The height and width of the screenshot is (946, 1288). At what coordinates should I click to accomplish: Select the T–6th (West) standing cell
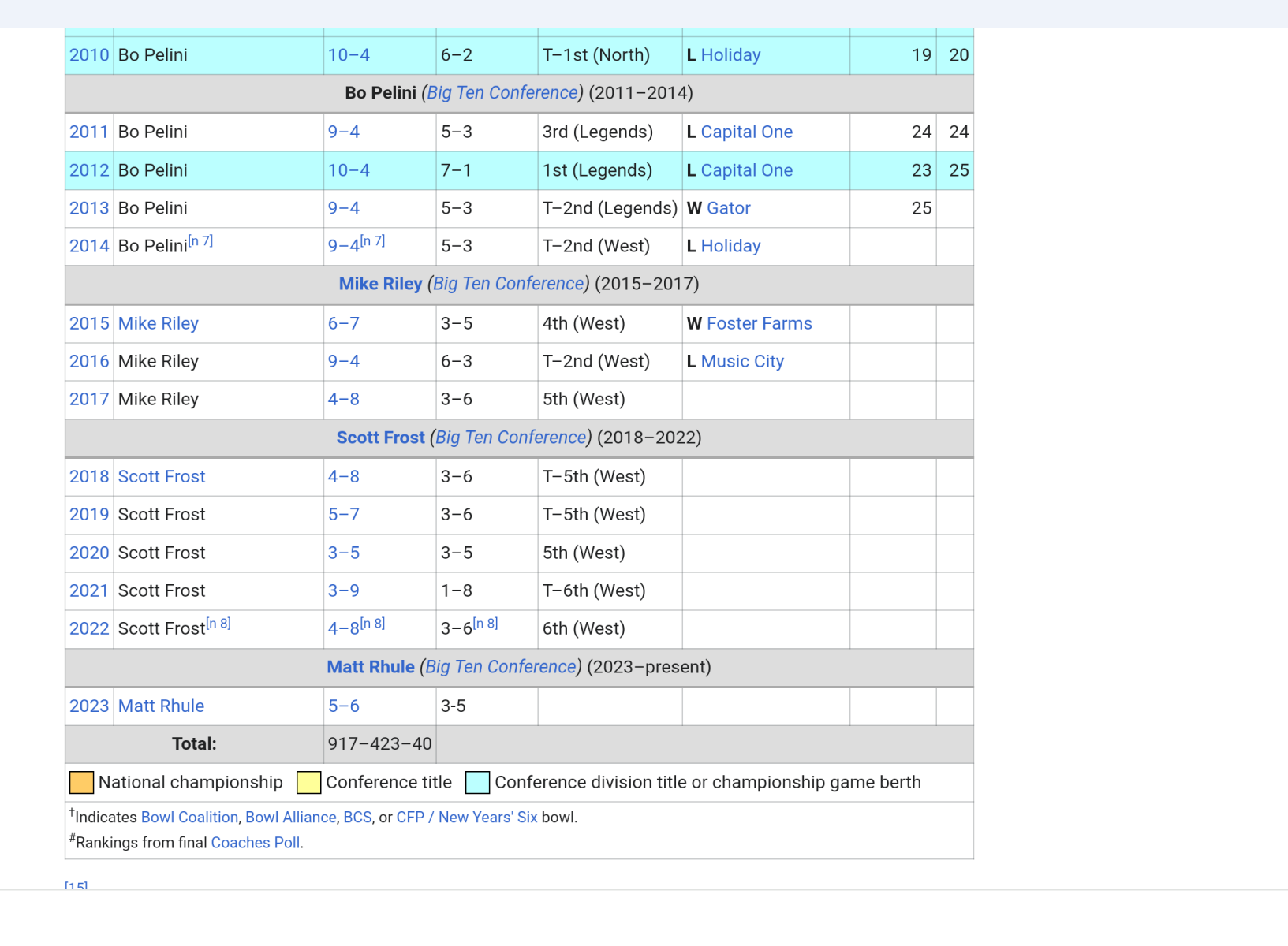point(610,590)
